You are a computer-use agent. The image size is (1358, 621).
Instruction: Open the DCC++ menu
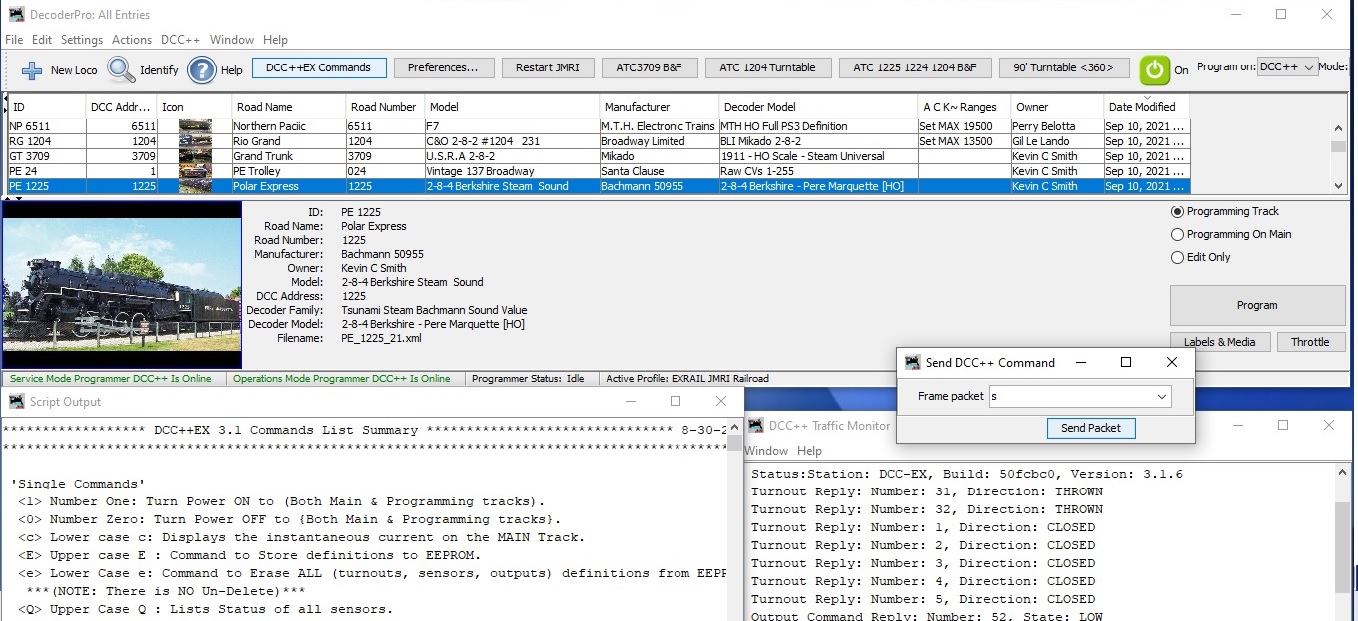coord(180,40)
